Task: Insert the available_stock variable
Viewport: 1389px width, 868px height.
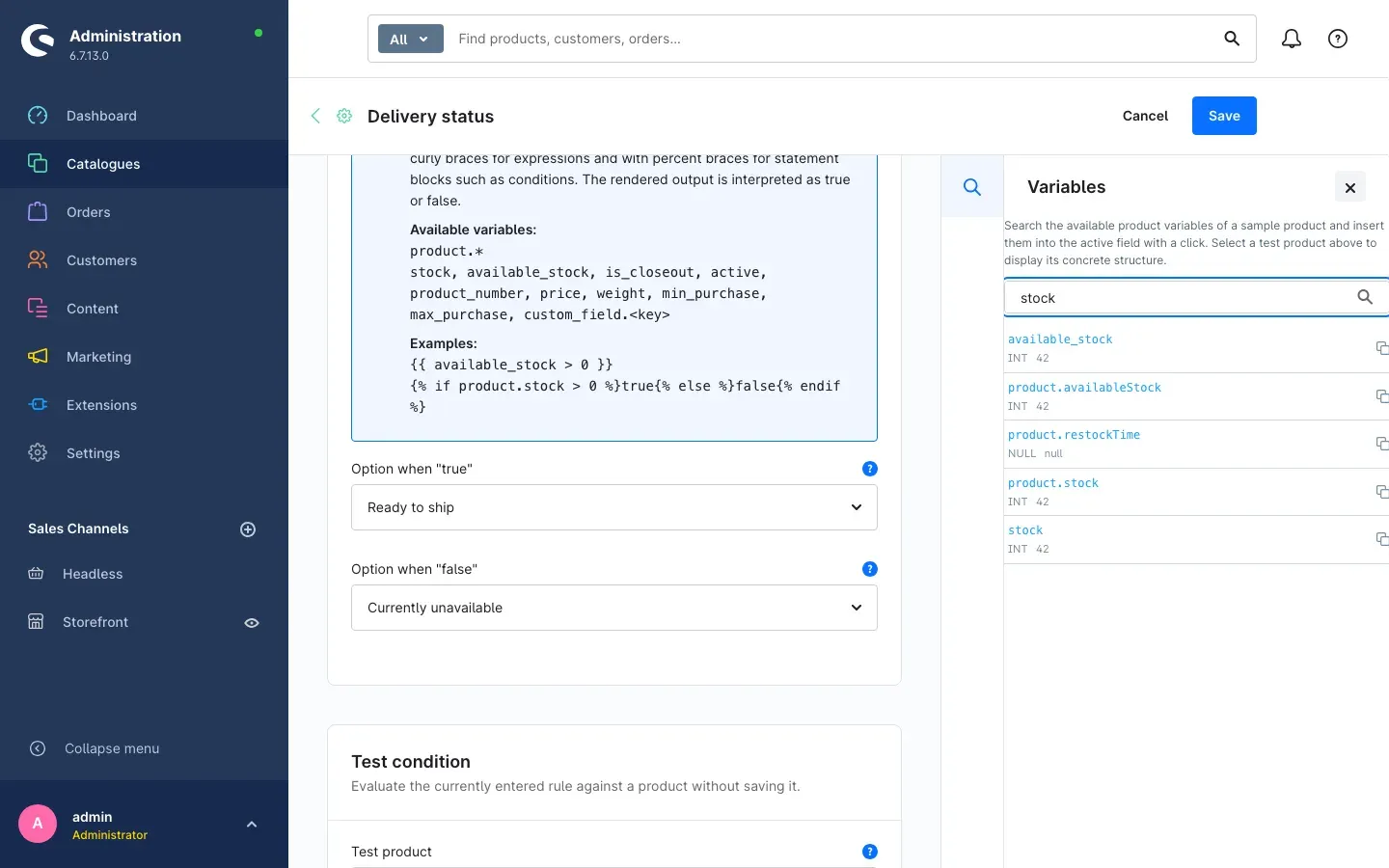Action: point(1060,339)
